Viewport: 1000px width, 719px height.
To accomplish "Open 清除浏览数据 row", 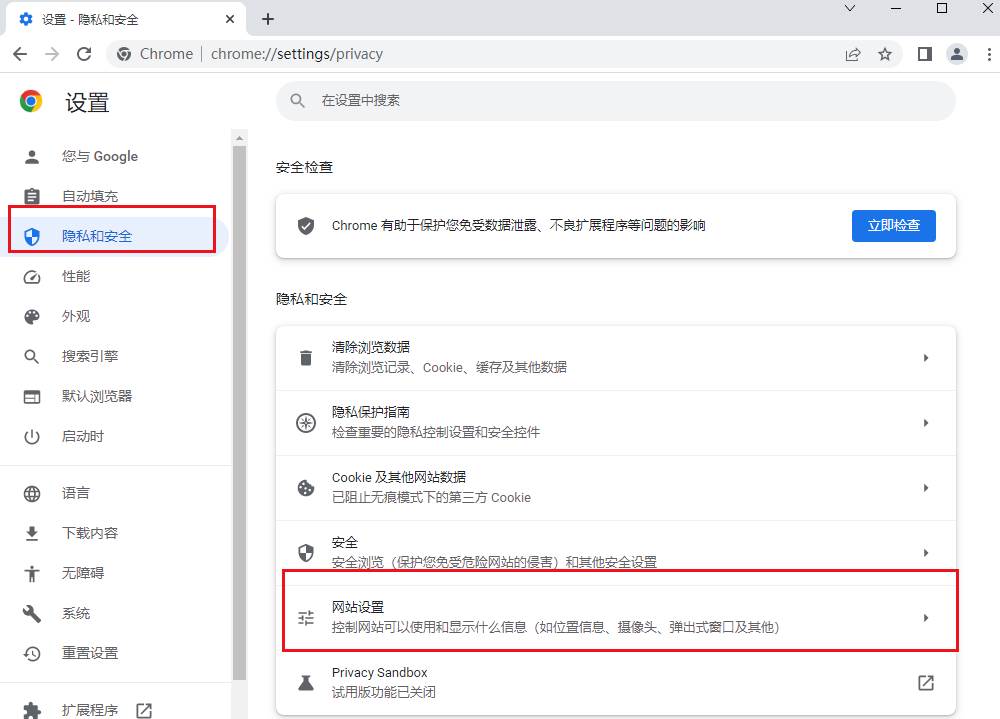I will pos(616,358).
